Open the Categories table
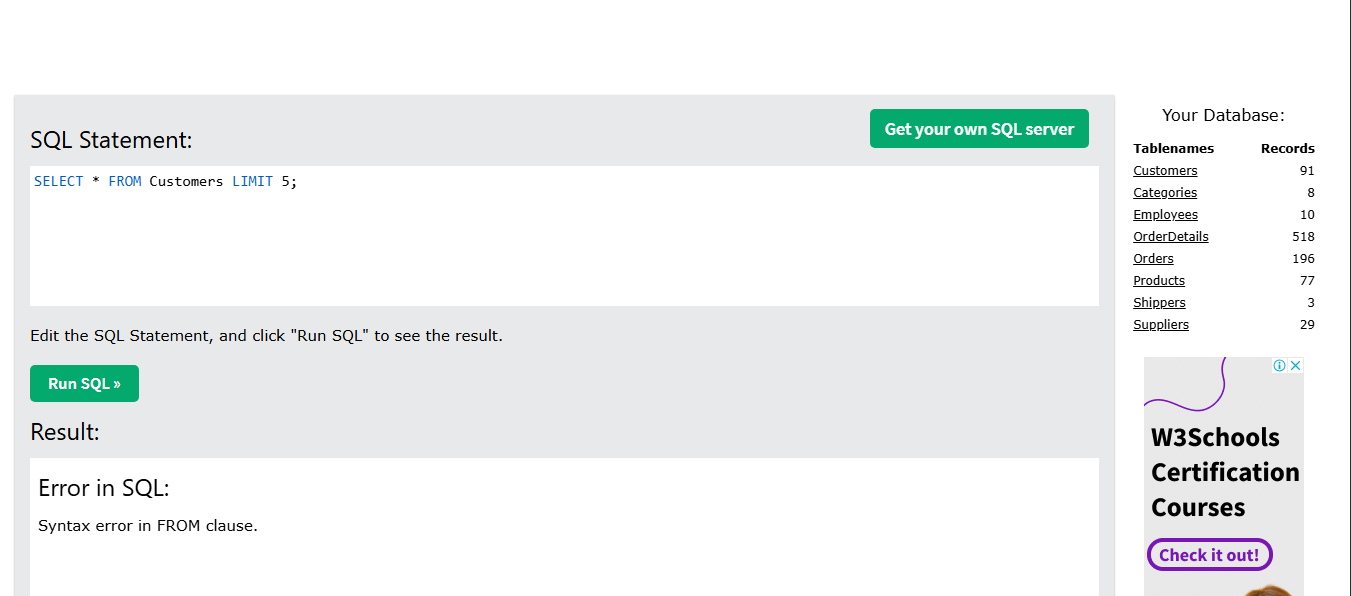This screenshot has height=596, width=1351. (1165, 193)
